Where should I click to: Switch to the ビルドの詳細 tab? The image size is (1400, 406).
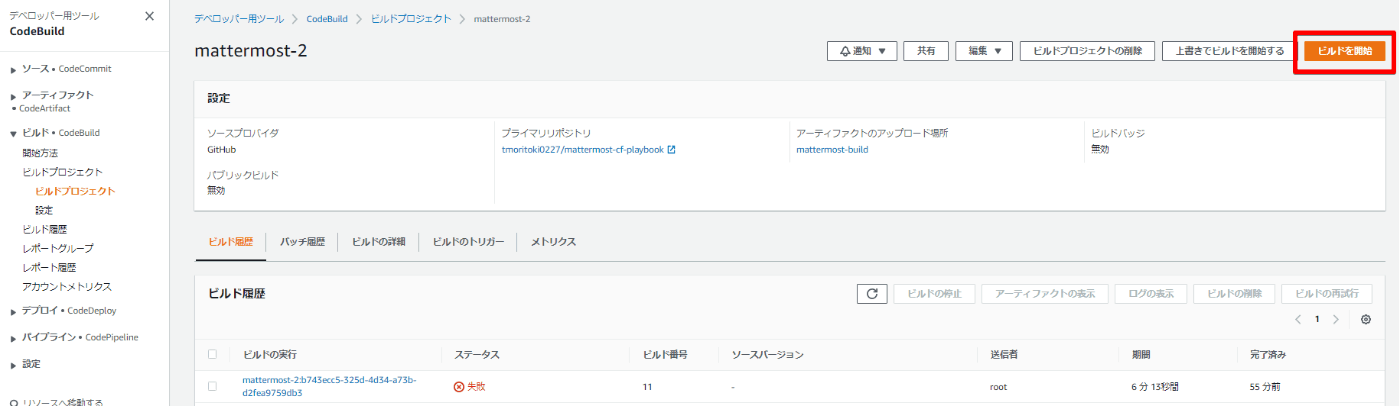point(378,242)
